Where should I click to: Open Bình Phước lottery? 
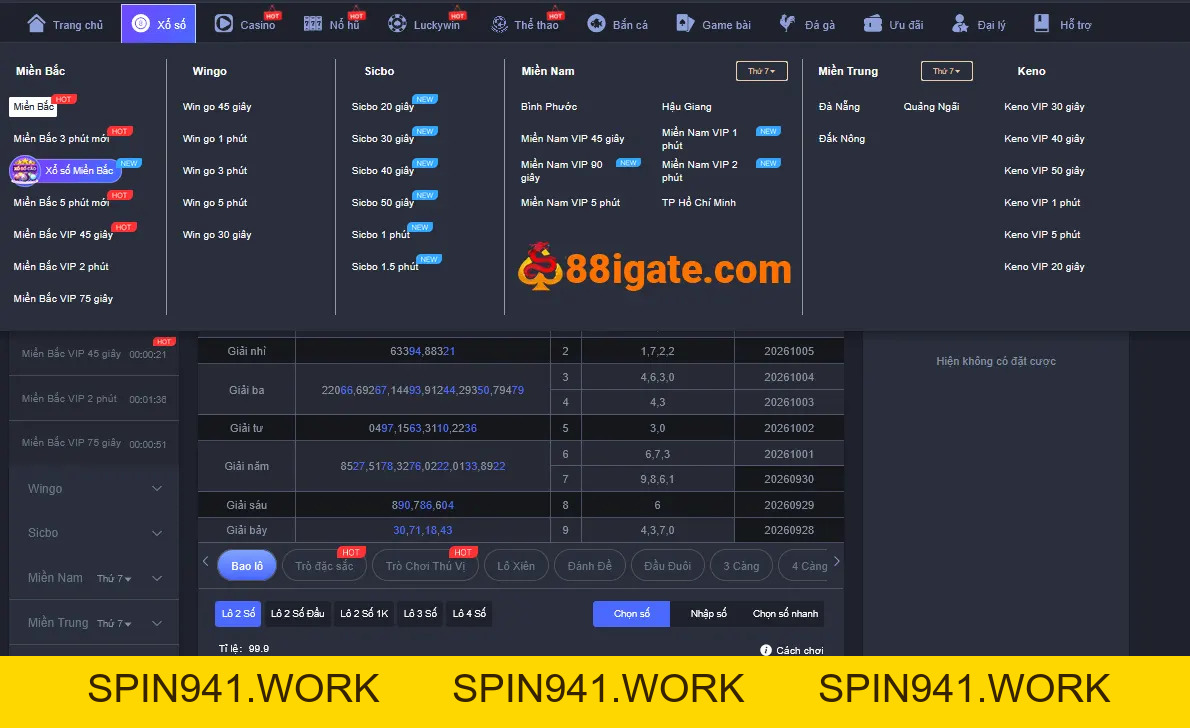549,106
